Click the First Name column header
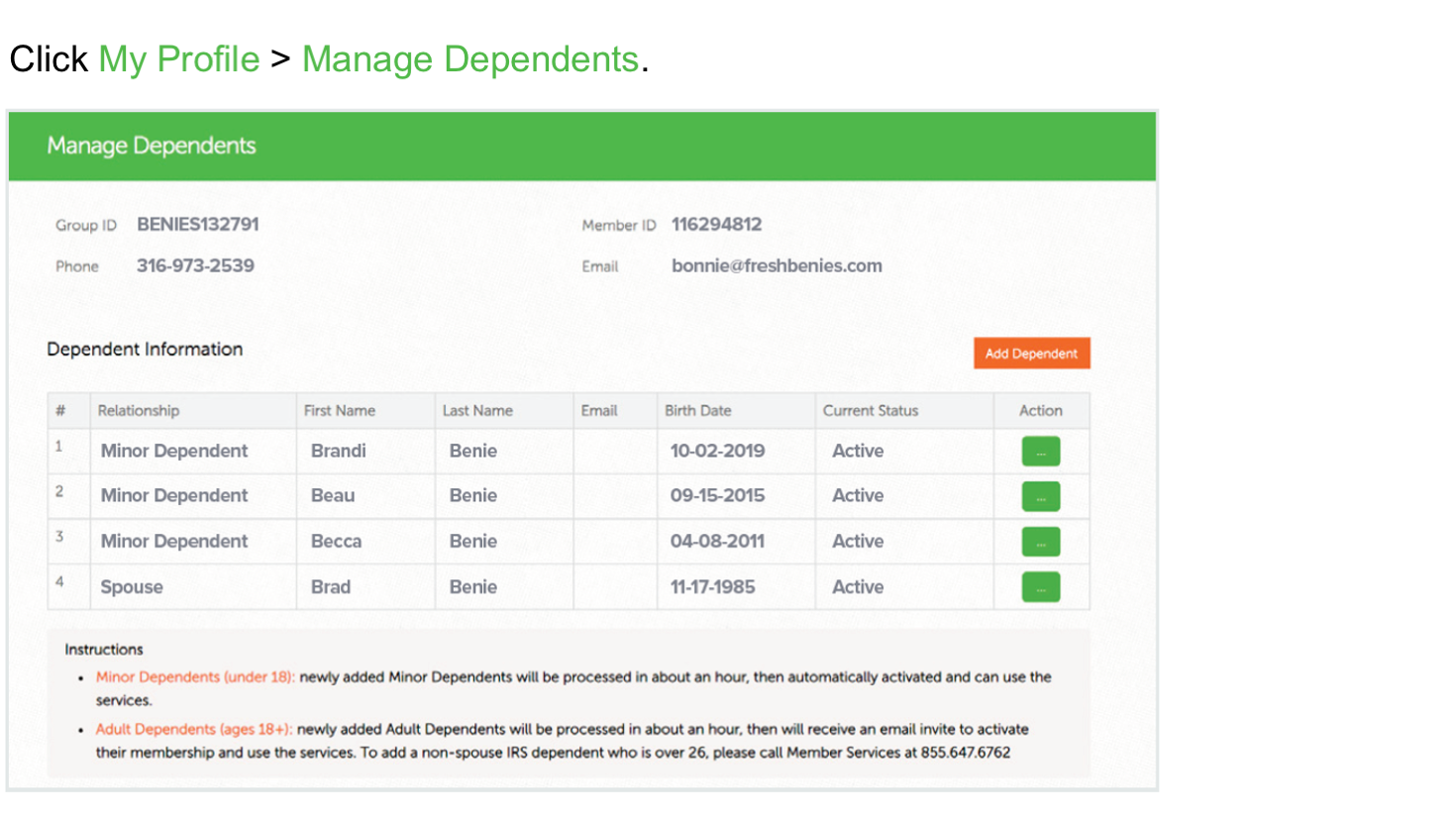This screenshot has height=819, width=1456. pos(339,411)
